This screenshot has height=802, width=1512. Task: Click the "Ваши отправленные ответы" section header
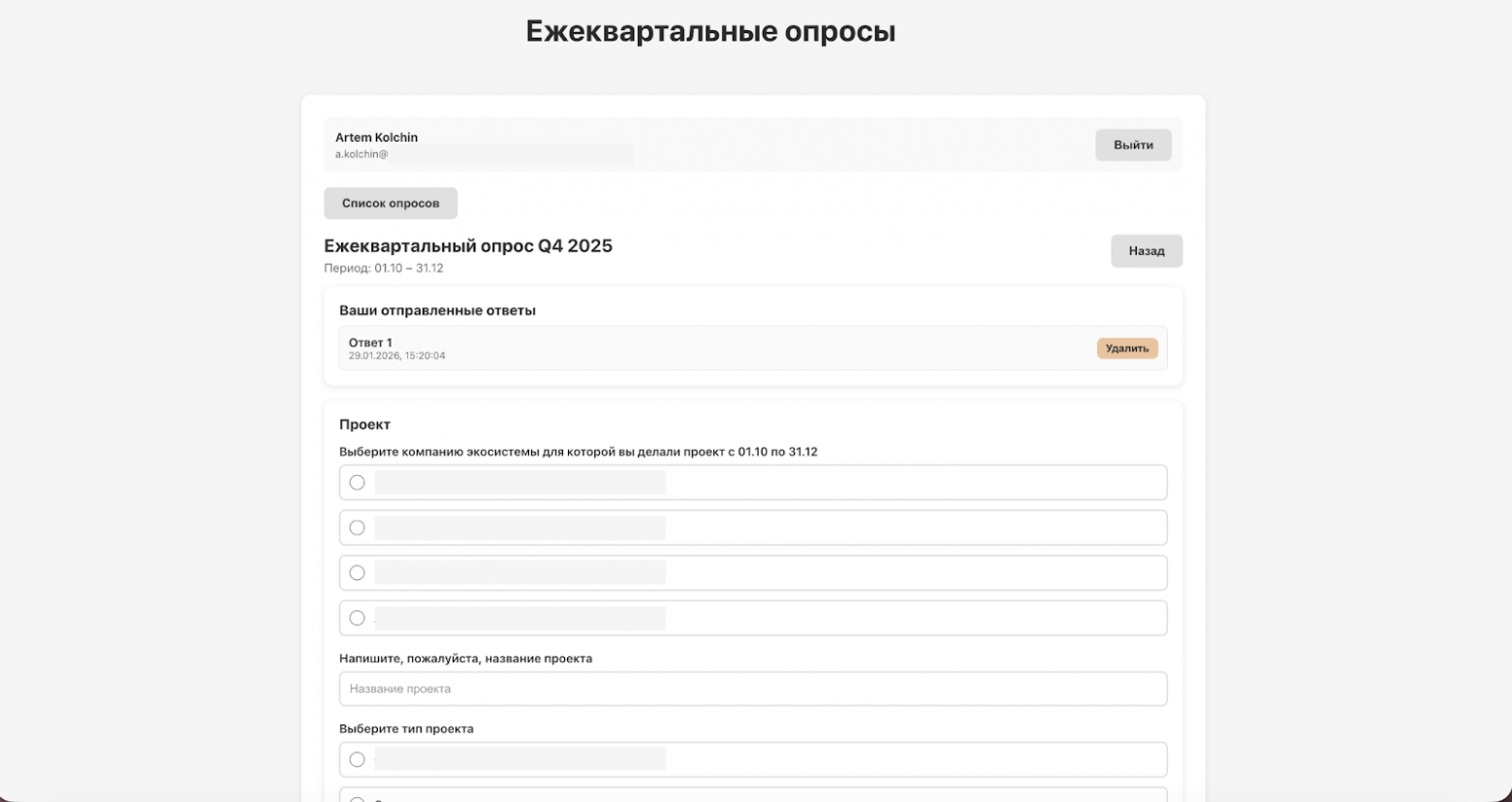point(438,310)
